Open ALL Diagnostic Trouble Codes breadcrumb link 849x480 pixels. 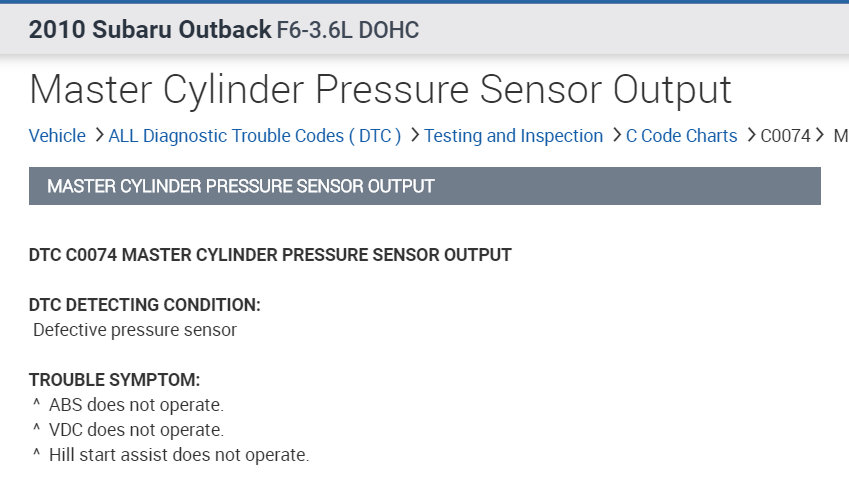click(x=254, y=136)
